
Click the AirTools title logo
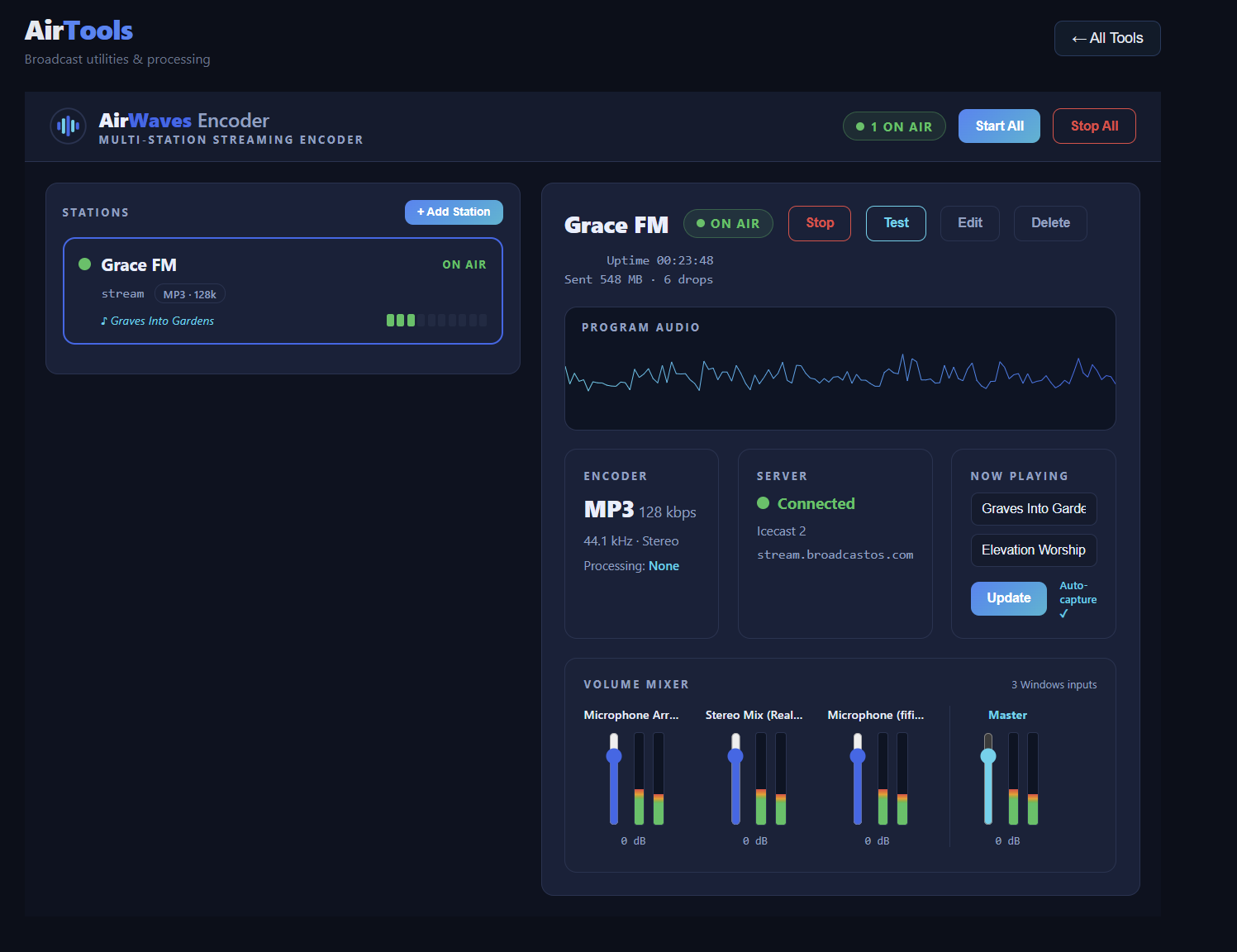point(79,31)
